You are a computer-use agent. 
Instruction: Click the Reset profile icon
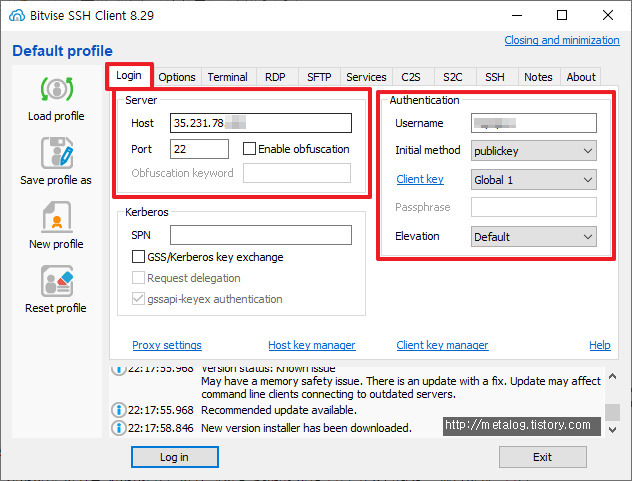click(57, 281)
